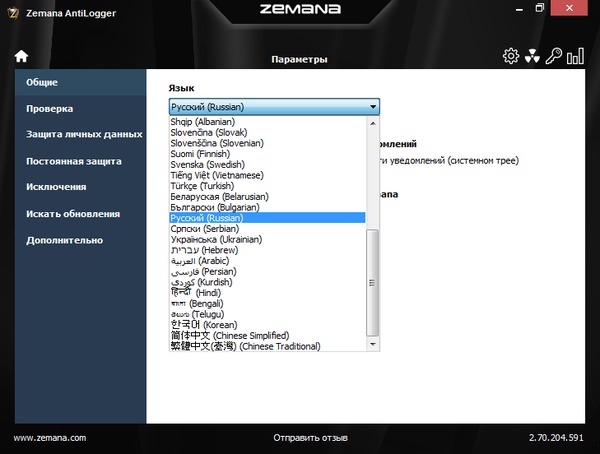Select the Persian language option

pyautogui.click(x=267, y=271)
